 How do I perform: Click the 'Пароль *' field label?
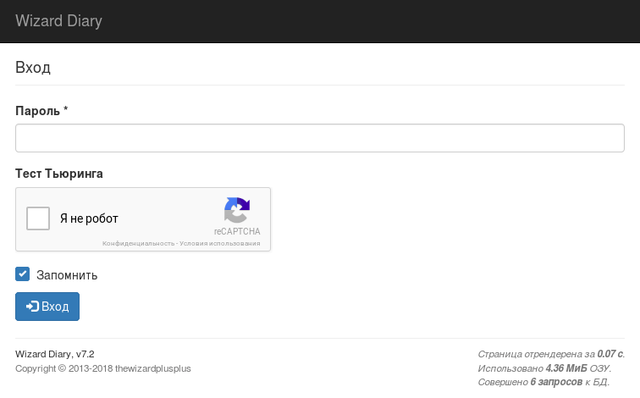(42, 111)
